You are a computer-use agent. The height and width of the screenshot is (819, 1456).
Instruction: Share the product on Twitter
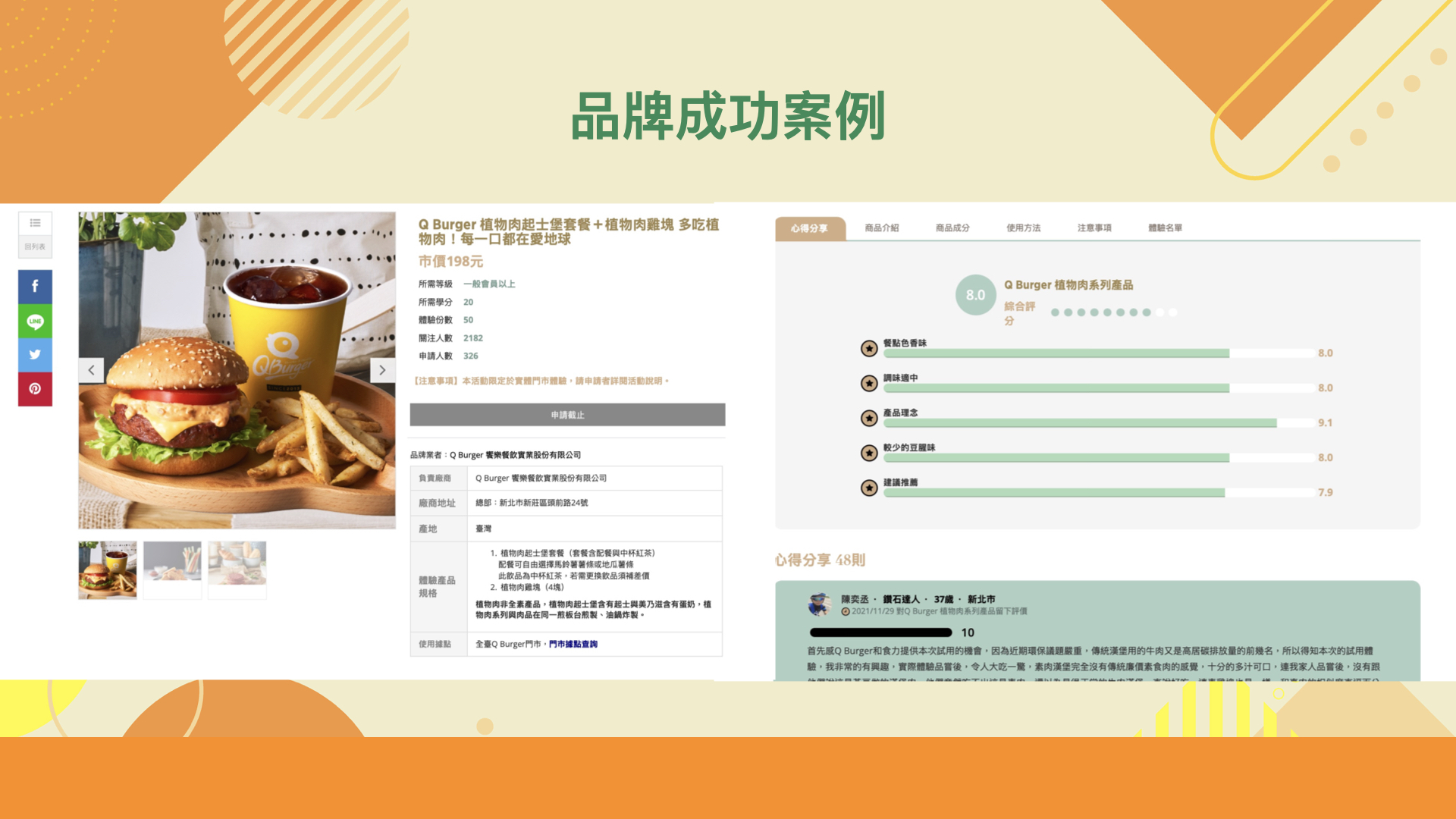tap(35, 354)
